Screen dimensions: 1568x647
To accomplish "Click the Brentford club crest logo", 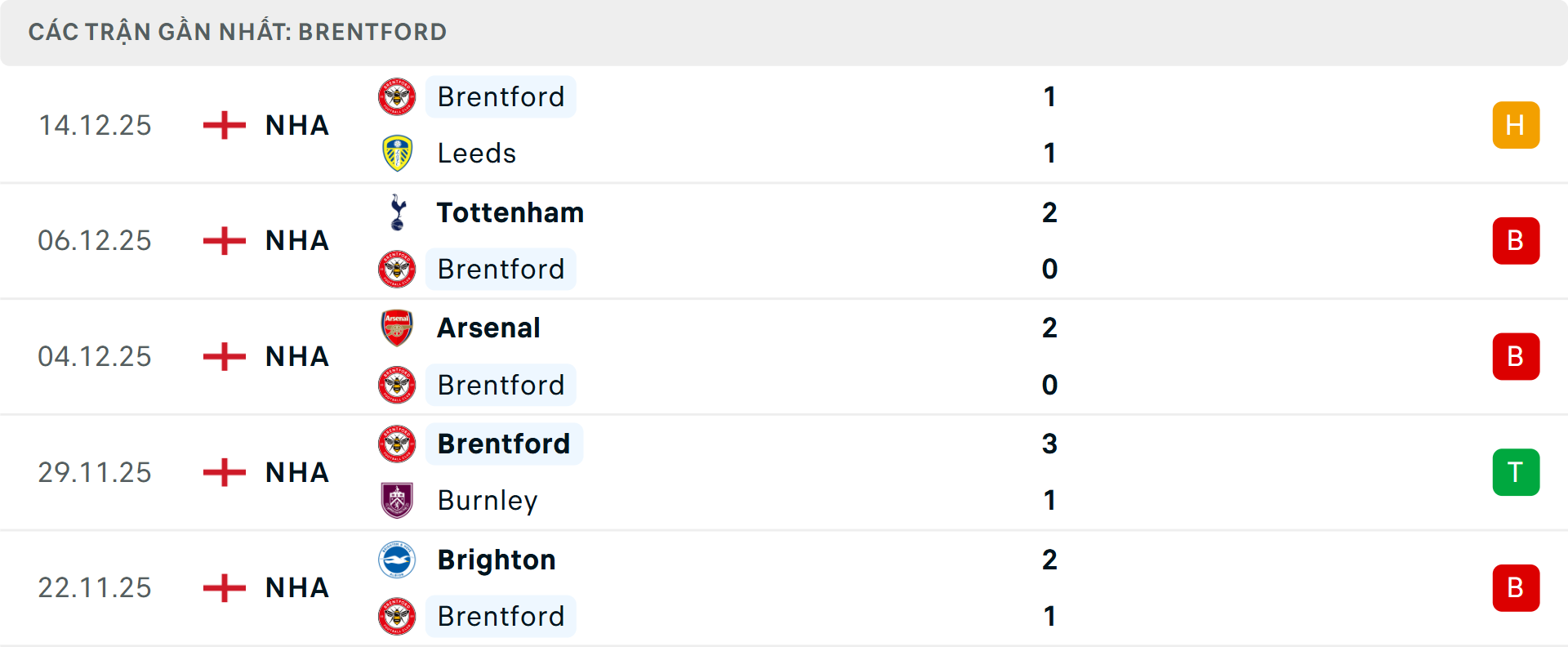I will coord(397,96).
